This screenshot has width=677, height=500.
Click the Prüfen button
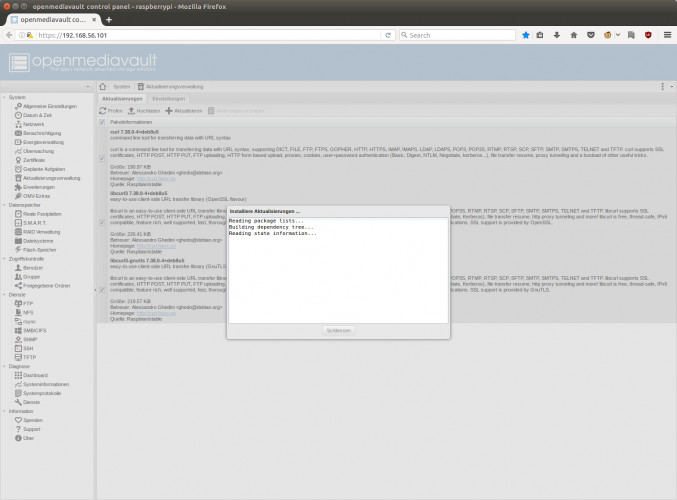pyautogui.click(x=111, y=111)
